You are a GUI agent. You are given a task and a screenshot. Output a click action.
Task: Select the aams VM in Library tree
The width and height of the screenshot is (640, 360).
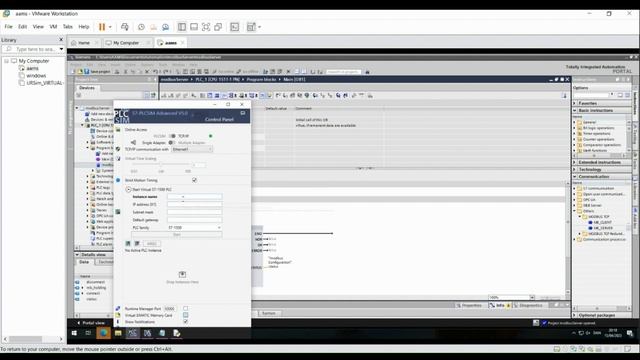pyautogui.click(x=32, y=68)
